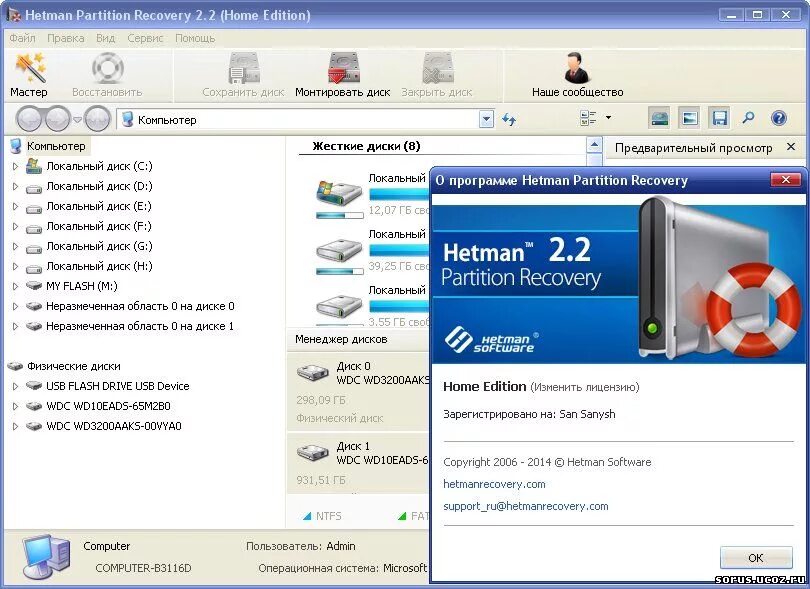Click the Computer icon in status bar
Image resolution: width=810 pixels, height=589 pixels.
click(x=46, y=557)
